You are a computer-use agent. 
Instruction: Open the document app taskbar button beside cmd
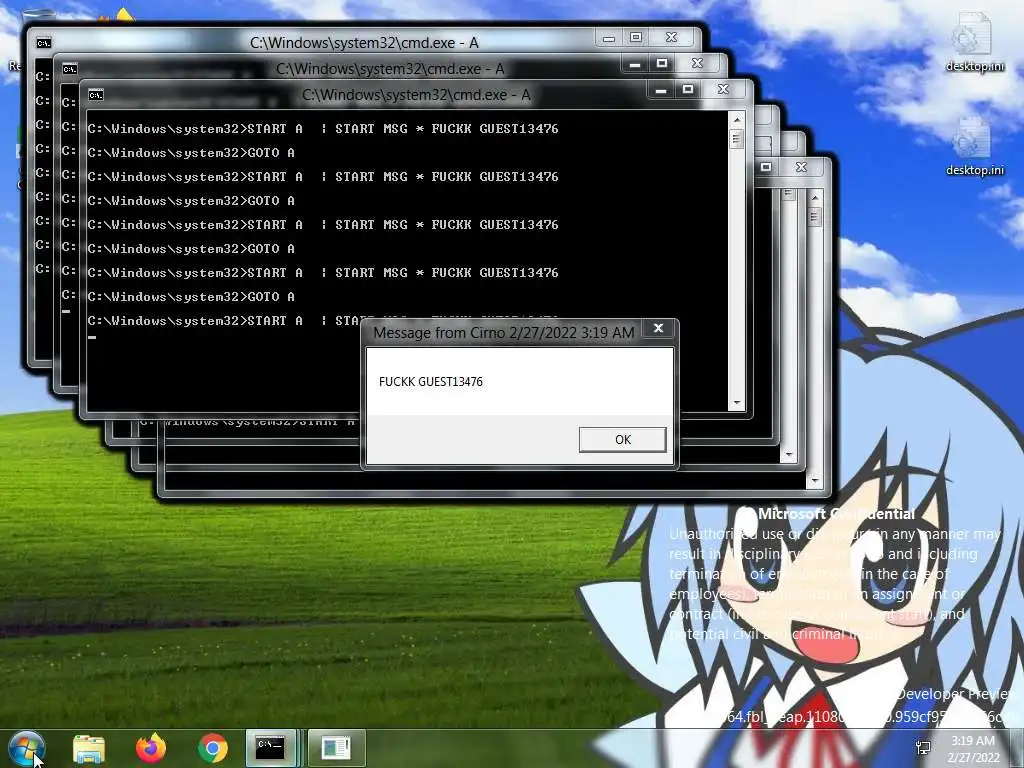(x=336, y=748)
